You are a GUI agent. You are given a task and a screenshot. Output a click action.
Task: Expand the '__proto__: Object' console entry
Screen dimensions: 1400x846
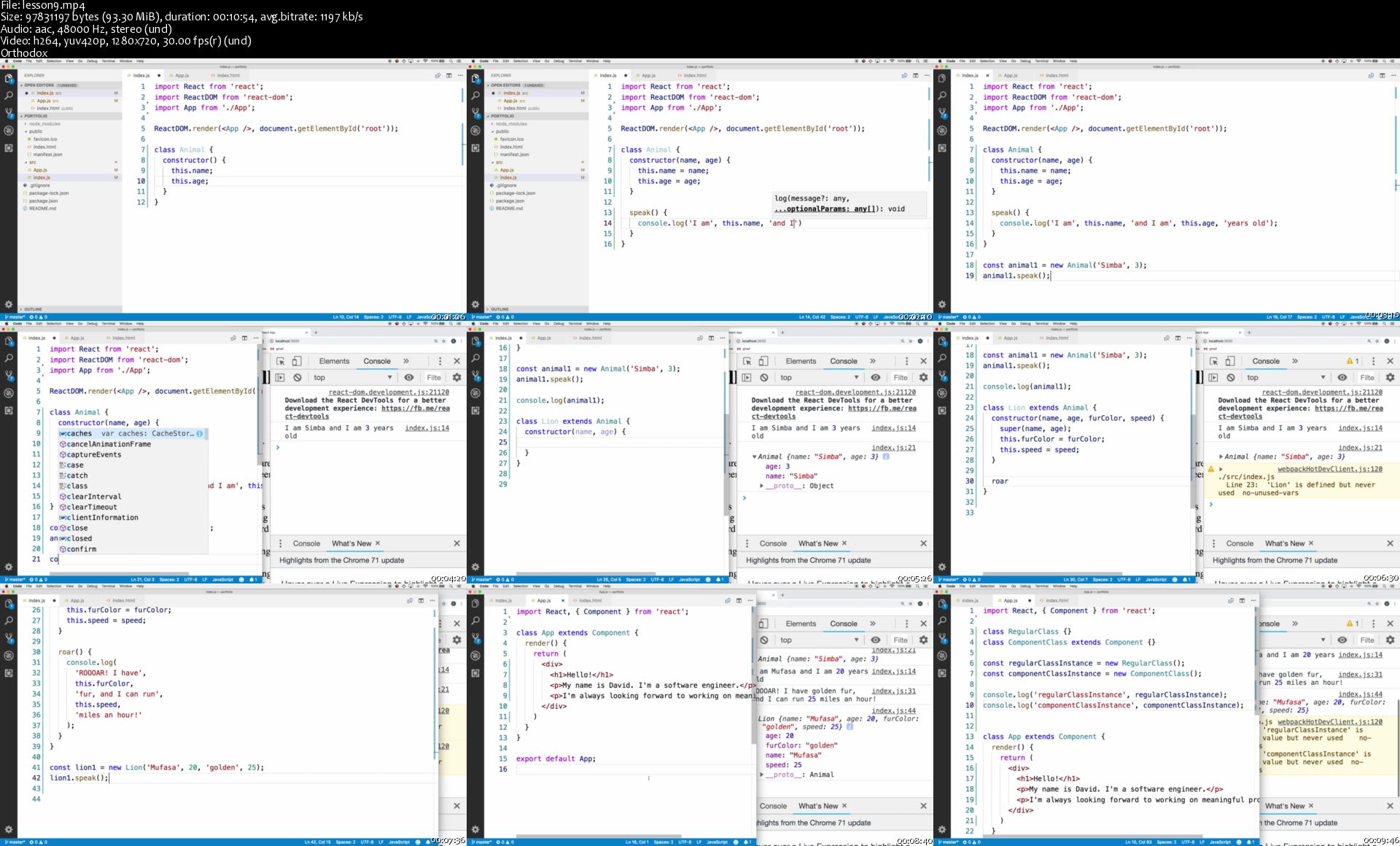(762, 486)
